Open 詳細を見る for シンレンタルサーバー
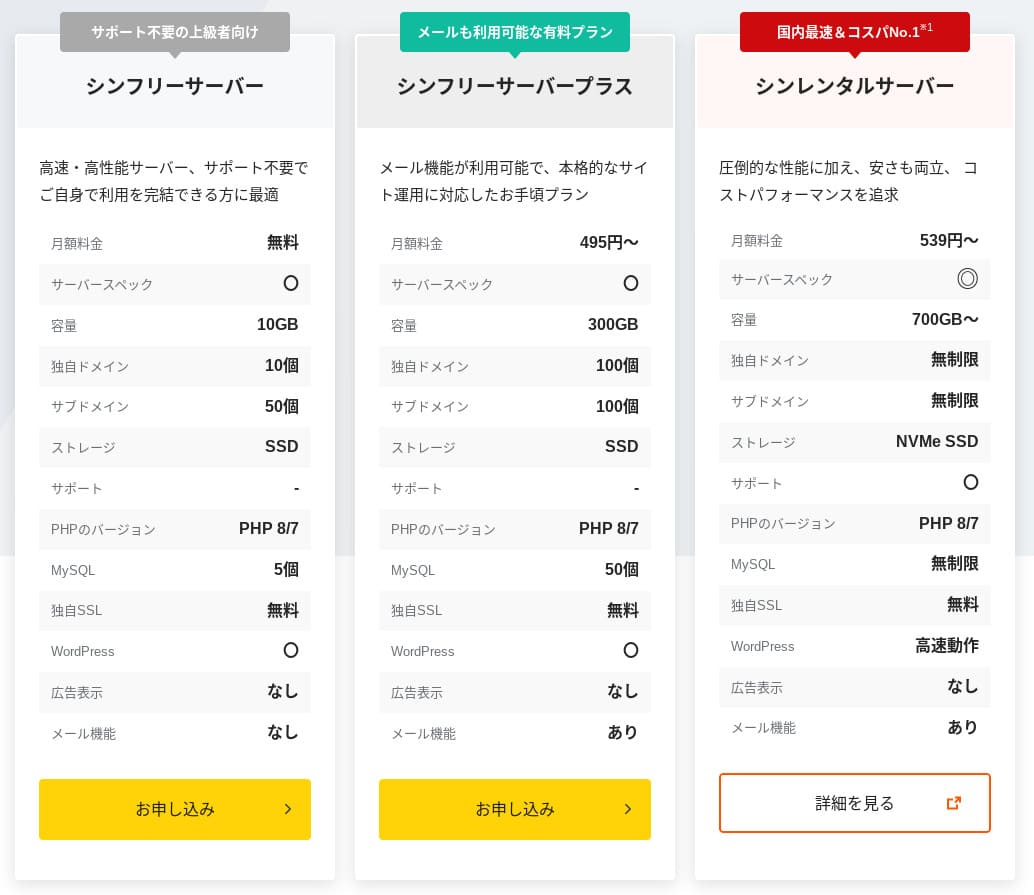Viewport: 1034px width, 895px height. 854,803
